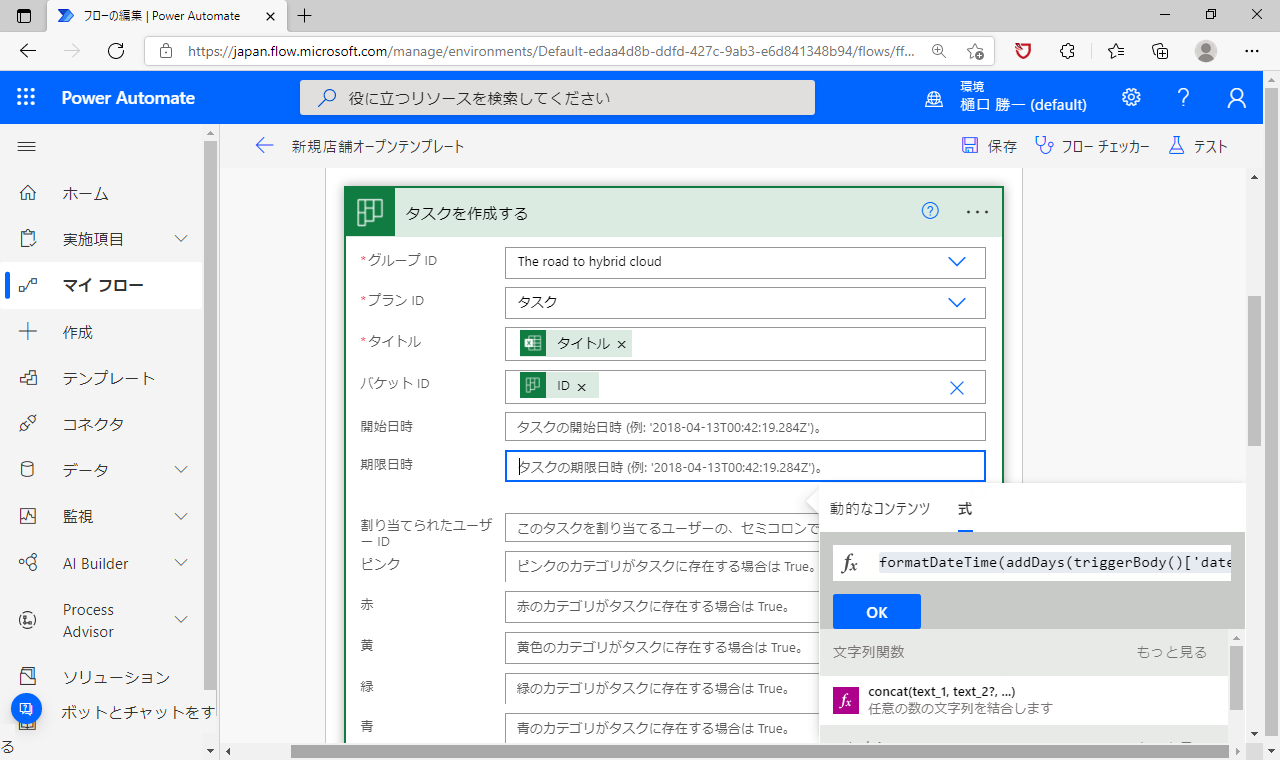Click browser back arrow

coord(28,51)
